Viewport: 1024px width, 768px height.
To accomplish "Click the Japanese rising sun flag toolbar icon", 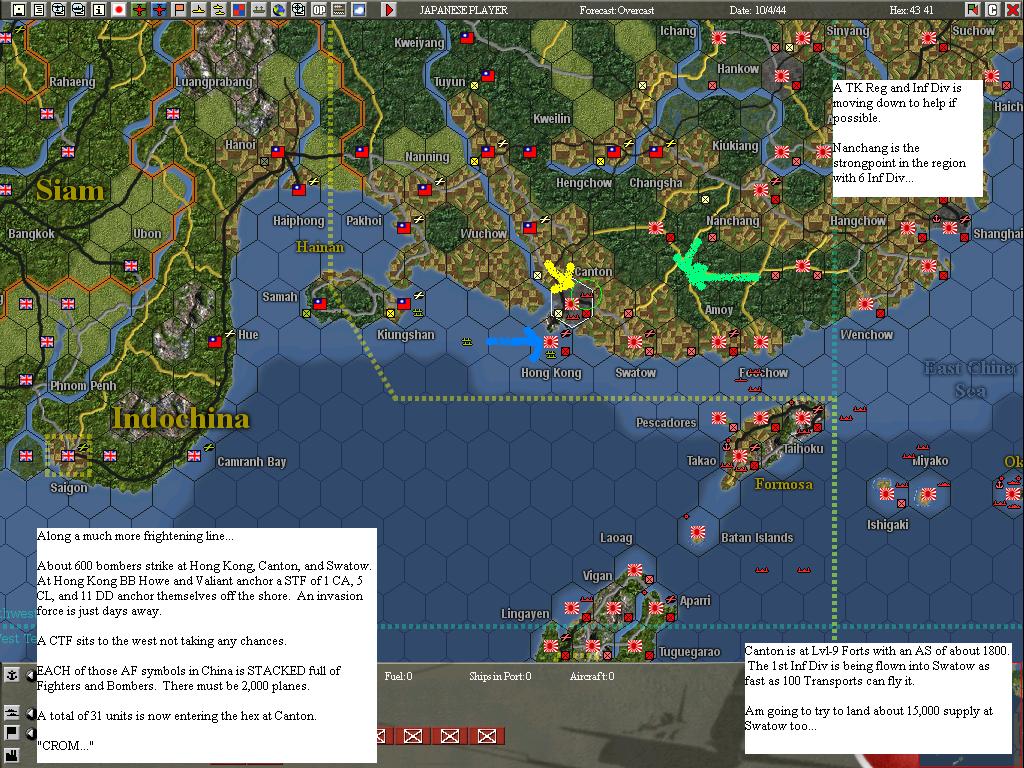I will [119, 10].
